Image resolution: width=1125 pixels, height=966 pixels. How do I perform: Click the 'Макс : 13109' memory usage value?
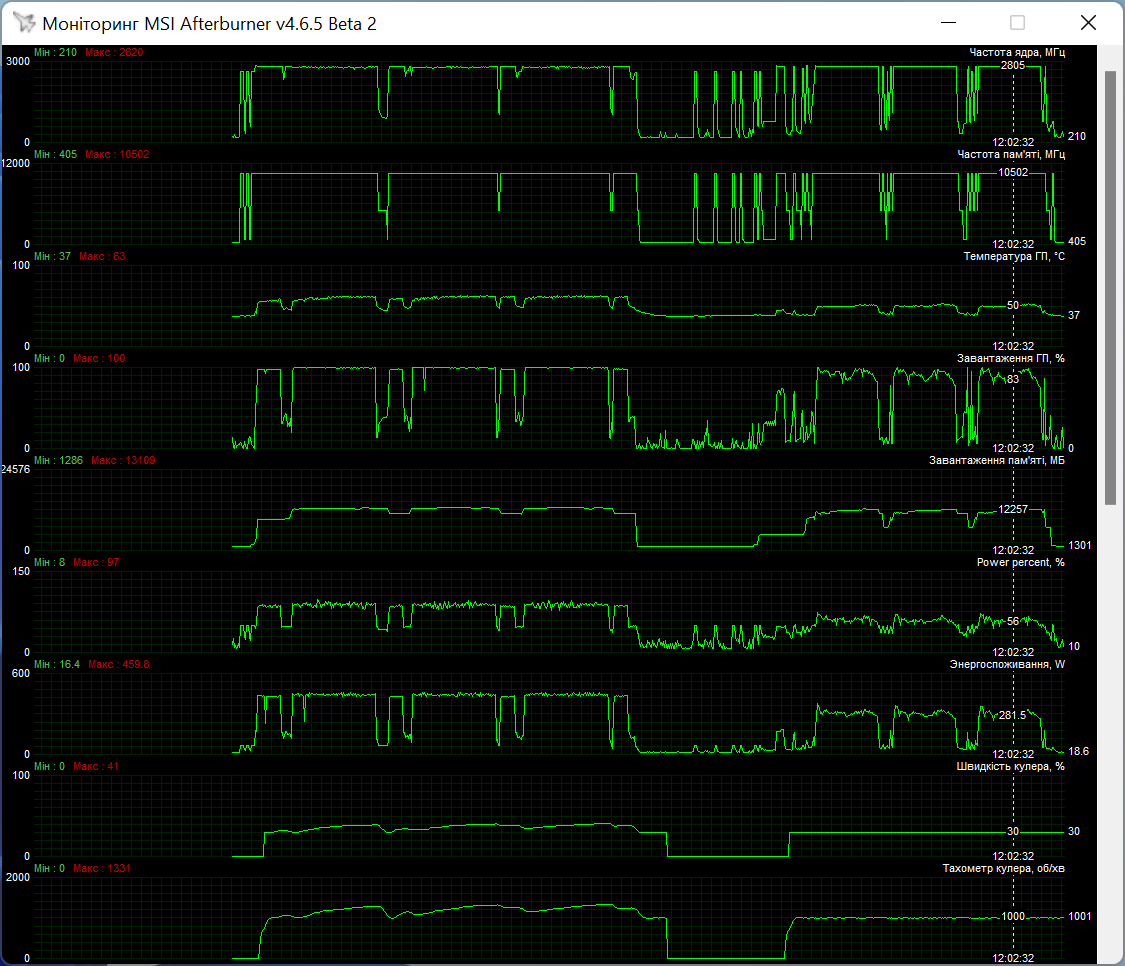coord(123,460)
